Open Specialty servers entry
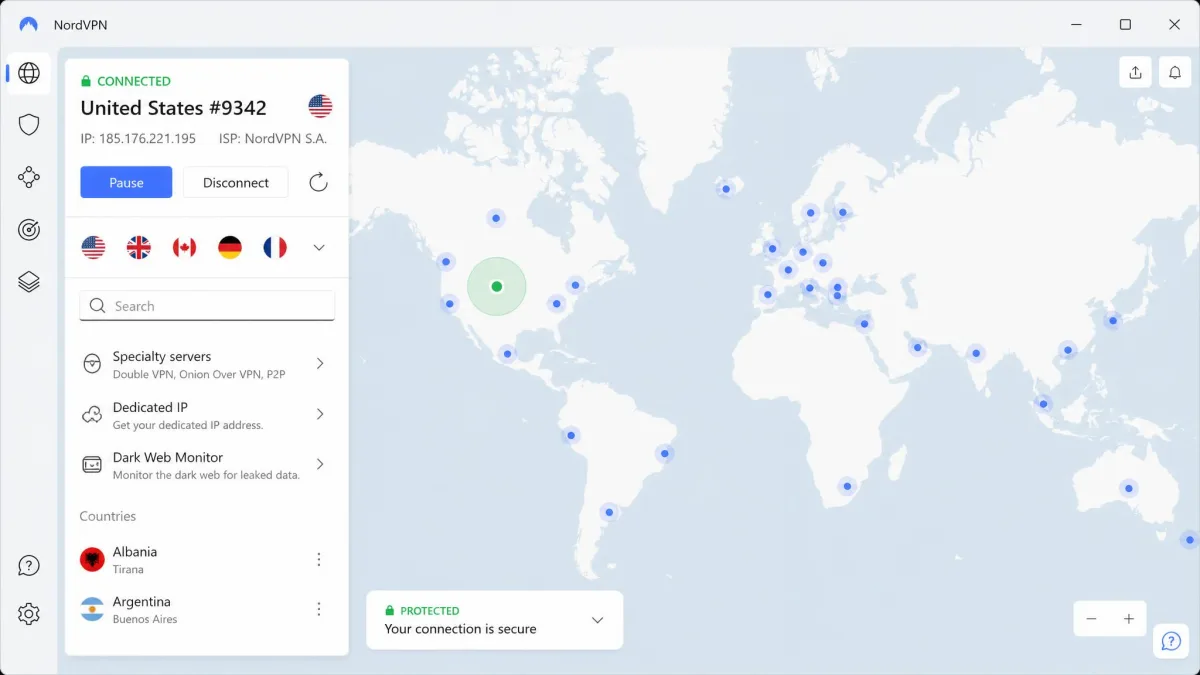 pos(207,364)
